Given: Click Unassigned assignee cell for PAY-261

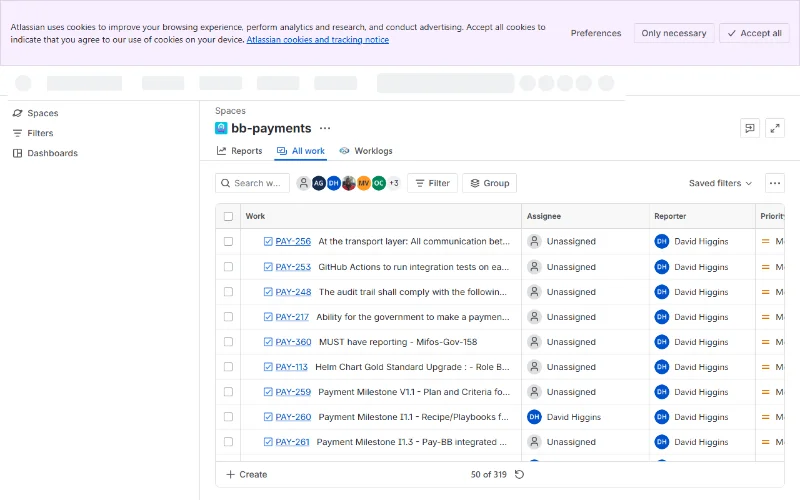Looking at the screenshot, I should click(x=585, y=442).
